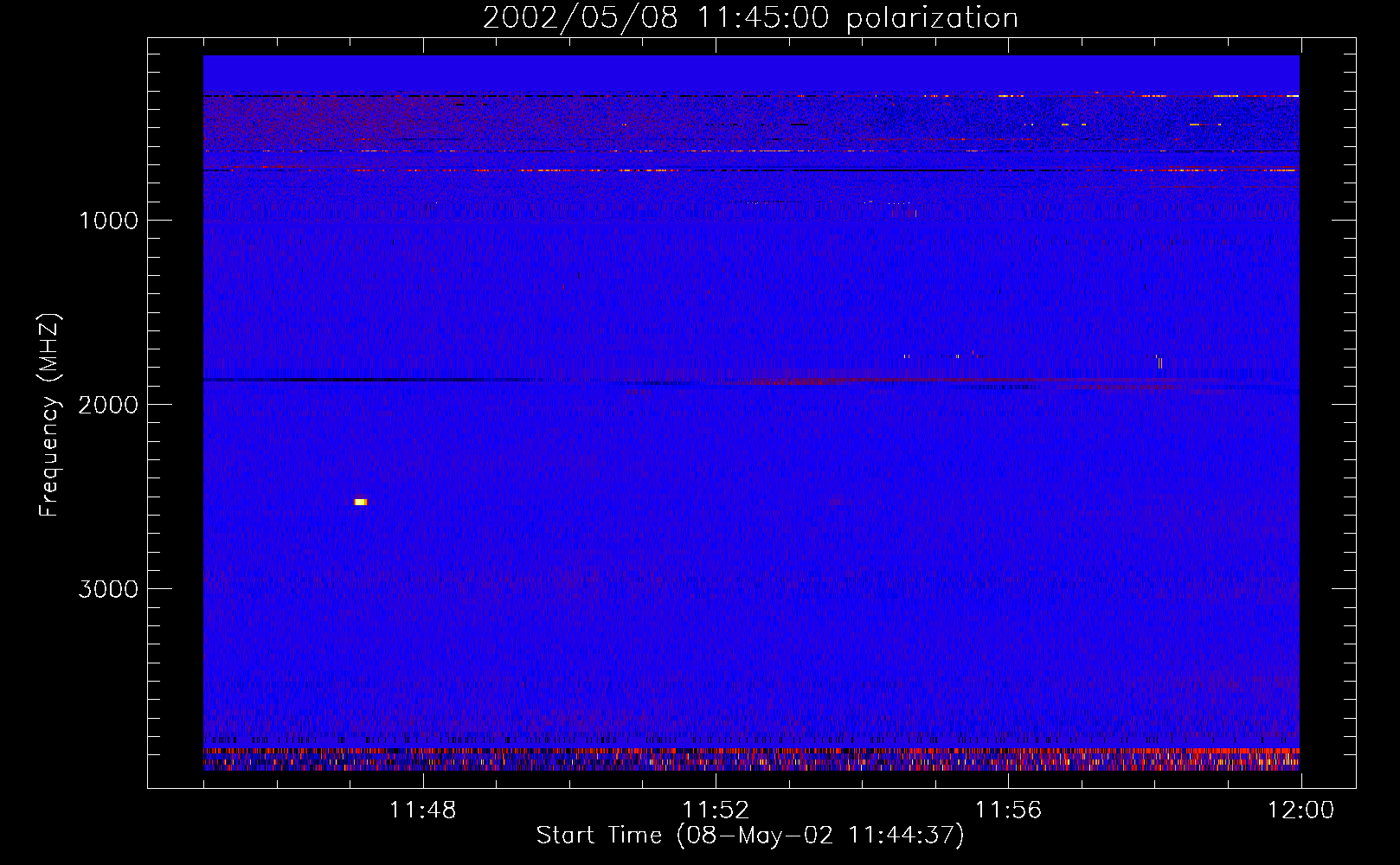Image resolution: width=1400 pixels, height=865 pixels.
Task: Click the 1000 frequency tick label
Action: click(x=108, y=221)
